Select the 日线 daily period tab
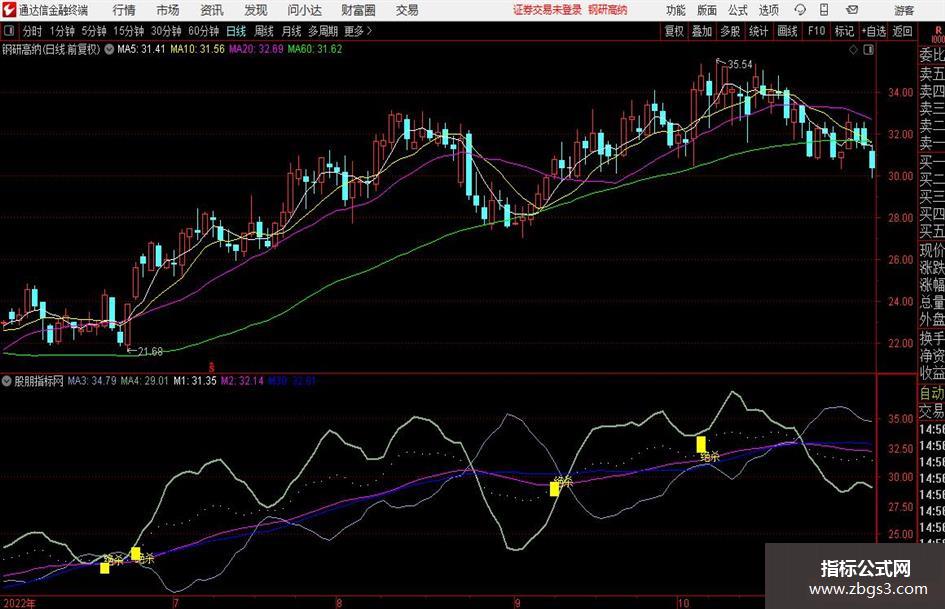The width and height of the screenshot is (945, 609). (236, 31)
